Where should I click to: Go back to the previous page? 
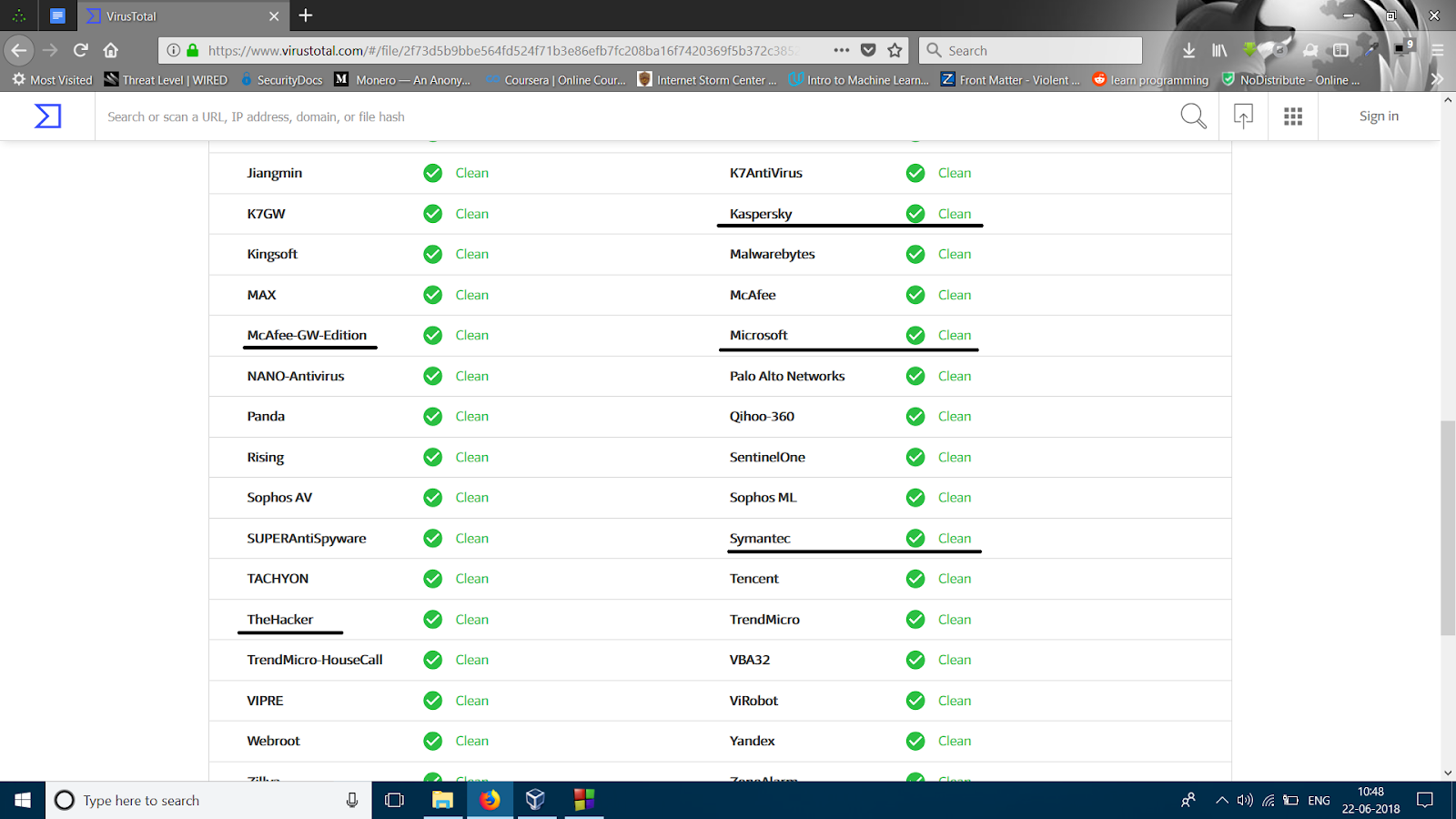[x=19, y=50]
